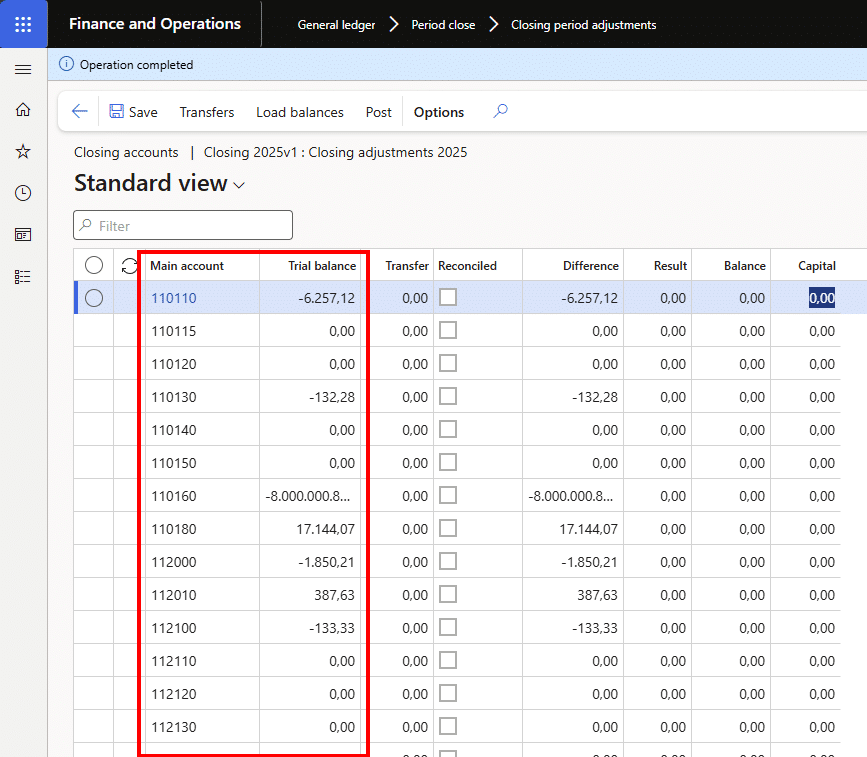
Task: Click Post in action pane
Action: tap(378, 112)
